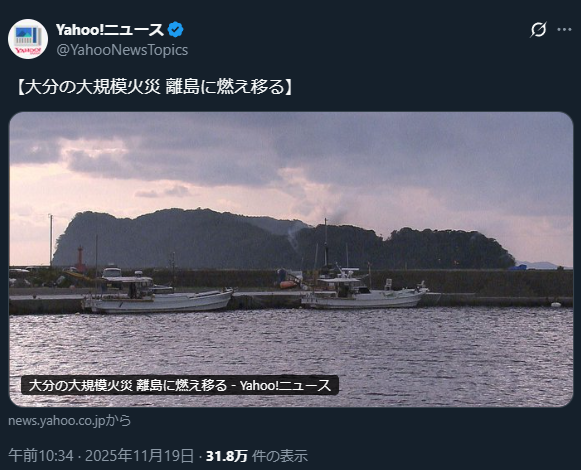This screenshot has width=581, height=470.
Task: Click the smoke plume on the island
Action: [295, 237]
